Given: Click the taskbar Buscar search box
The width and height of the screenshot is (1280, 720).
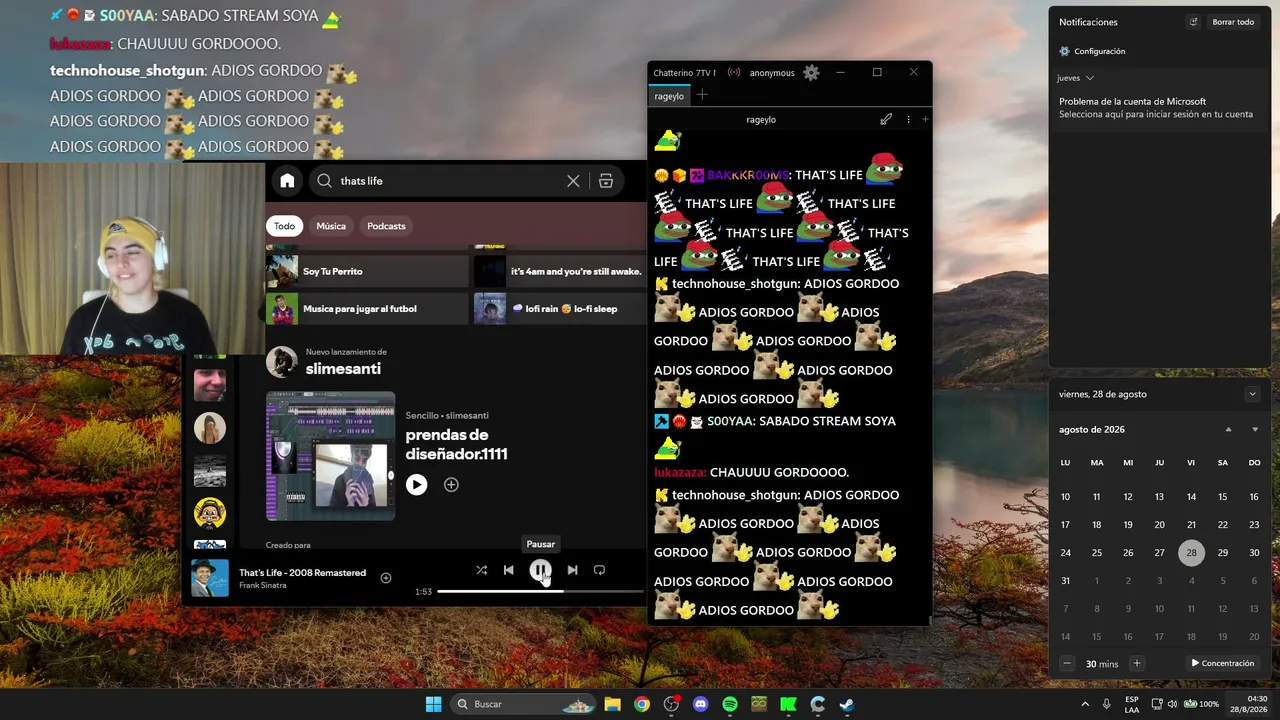Looking at the screenshot, I should [524, 704].
